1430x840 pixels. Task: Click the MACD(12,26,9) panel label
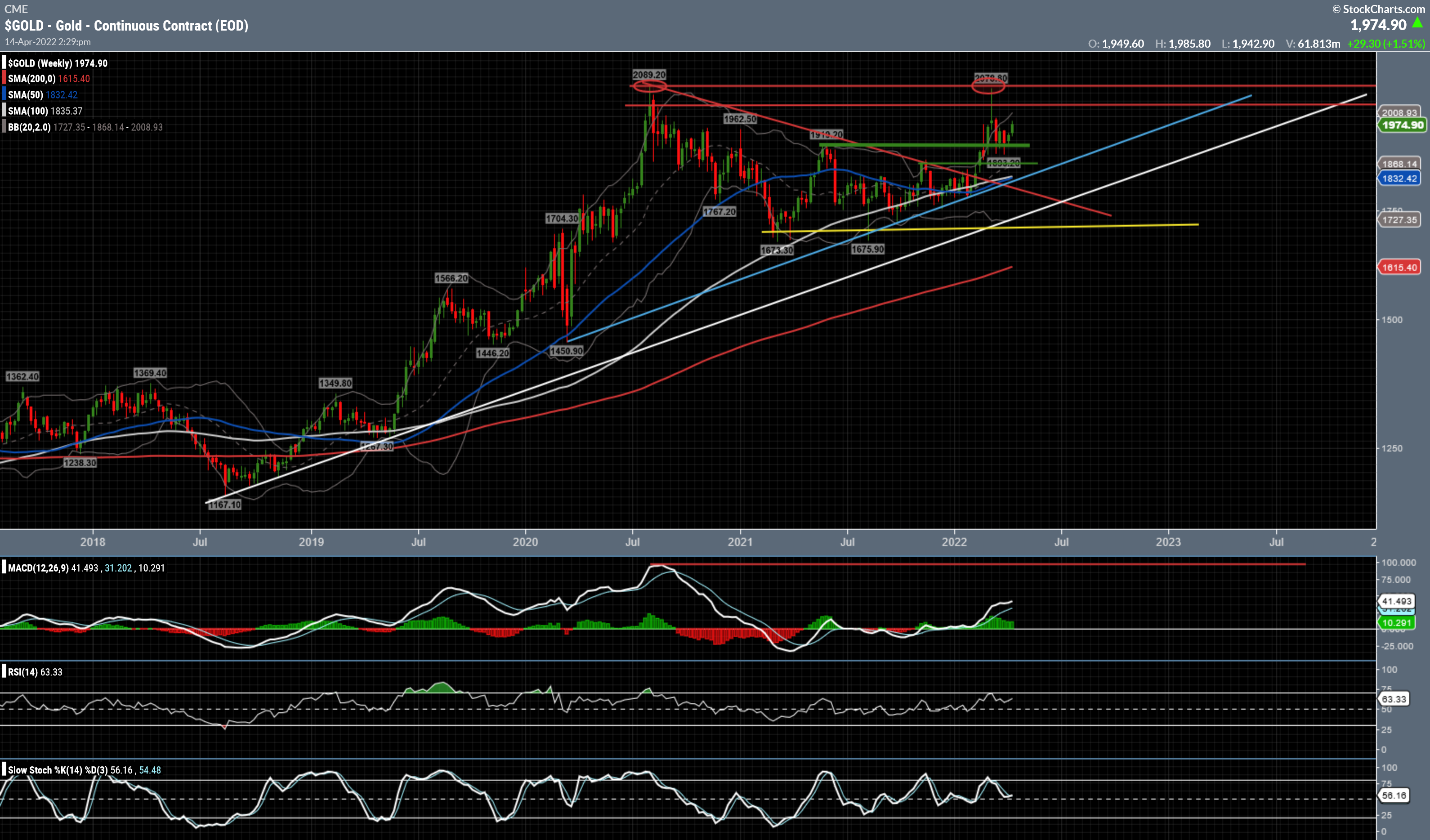(x=38, y=568)
